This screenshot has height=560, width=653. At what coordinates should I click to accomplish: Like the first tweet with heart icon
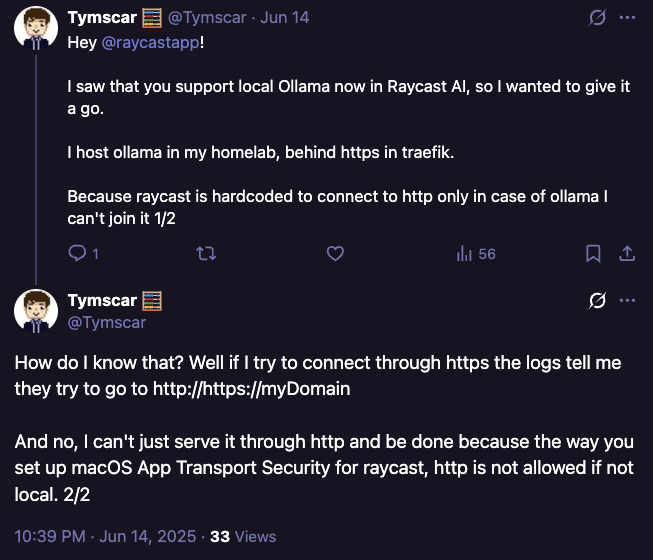pyautogui.click(x=336, y=253)
